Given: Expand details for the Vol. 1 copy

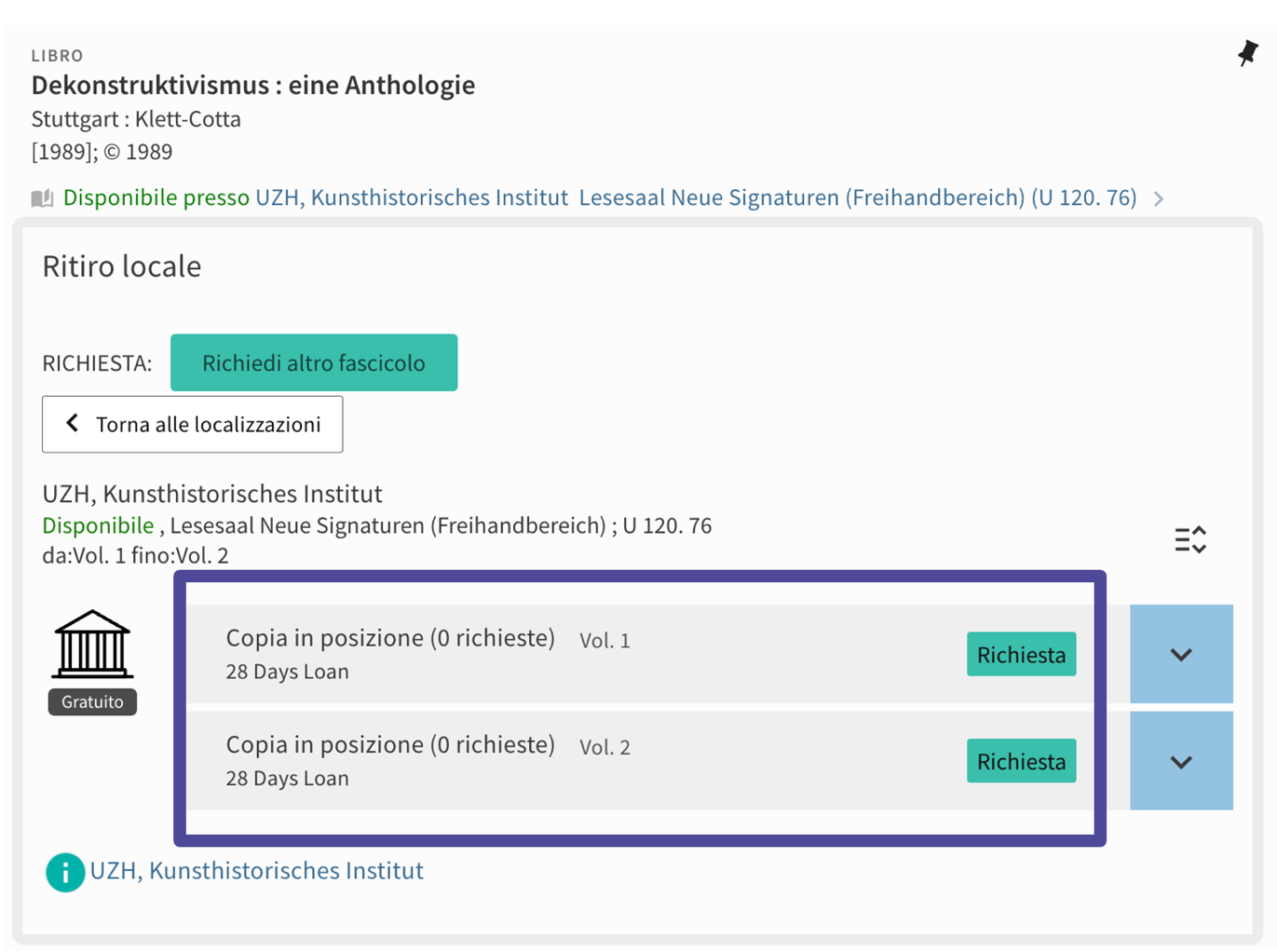Looking at the screenshot, I should pos(1180,655).
